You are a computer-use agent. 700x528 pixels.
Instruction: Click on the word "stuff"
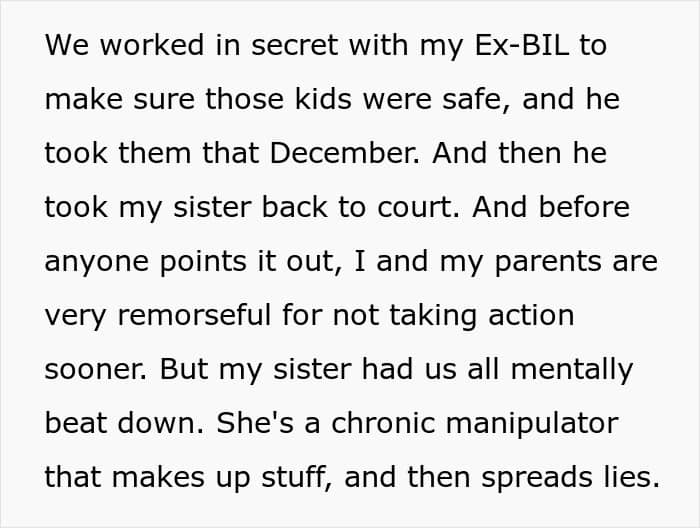[x=295, y=478]
